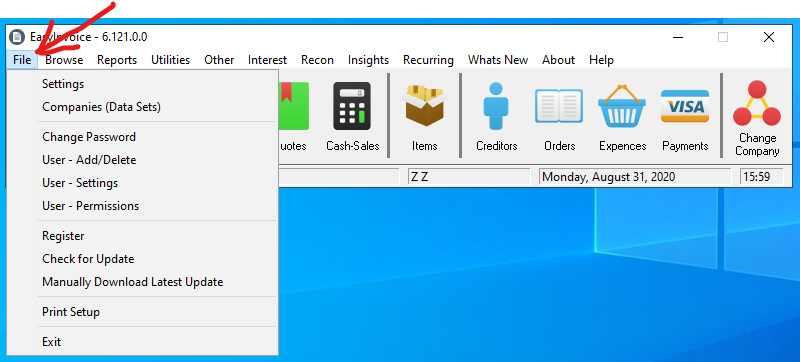Open the Recurring menu
Screen dimensions: 800x362
[428, 60]
